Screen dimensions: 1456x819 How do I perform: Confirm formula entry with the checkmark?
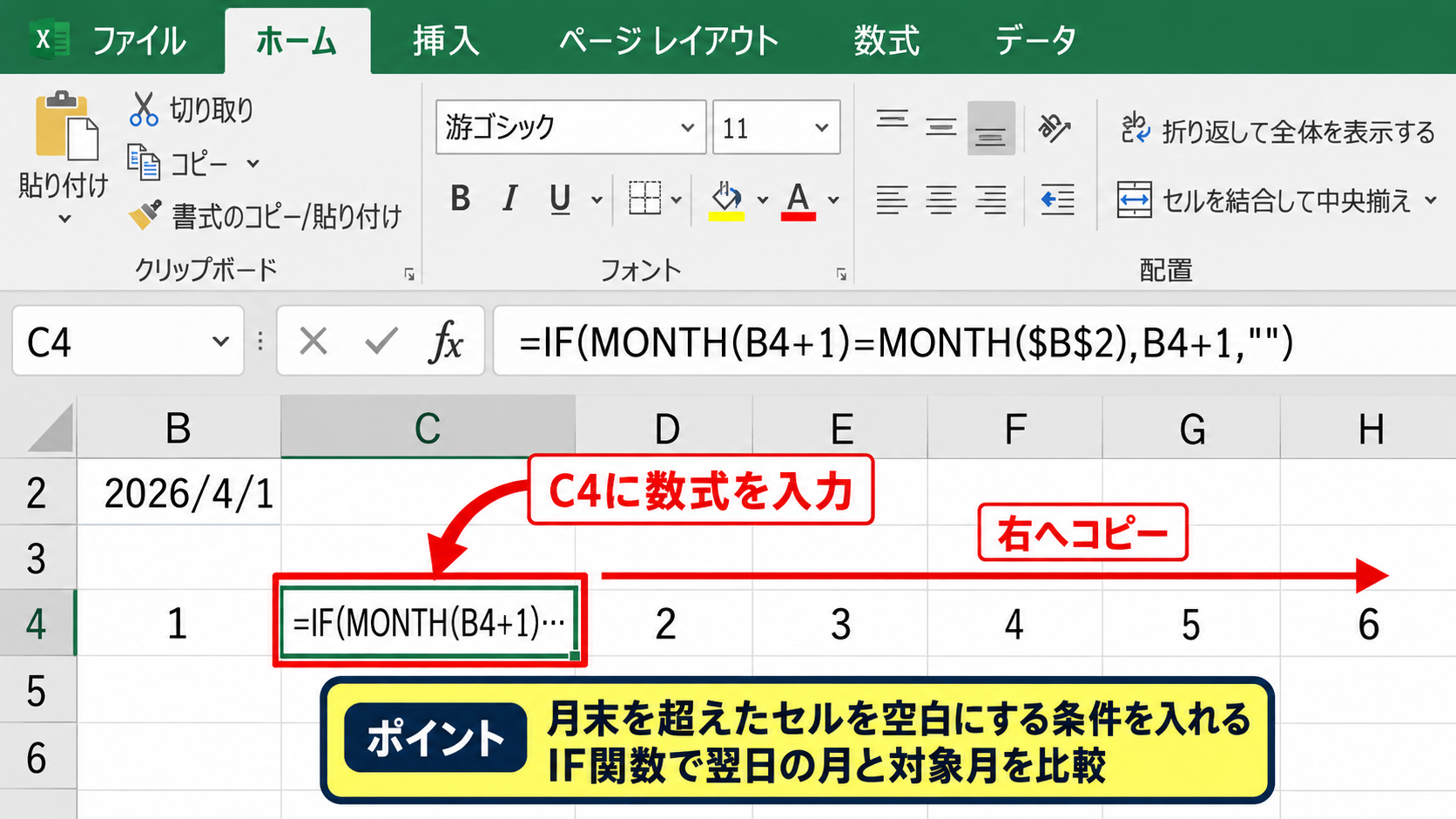[x=381, y=342]
